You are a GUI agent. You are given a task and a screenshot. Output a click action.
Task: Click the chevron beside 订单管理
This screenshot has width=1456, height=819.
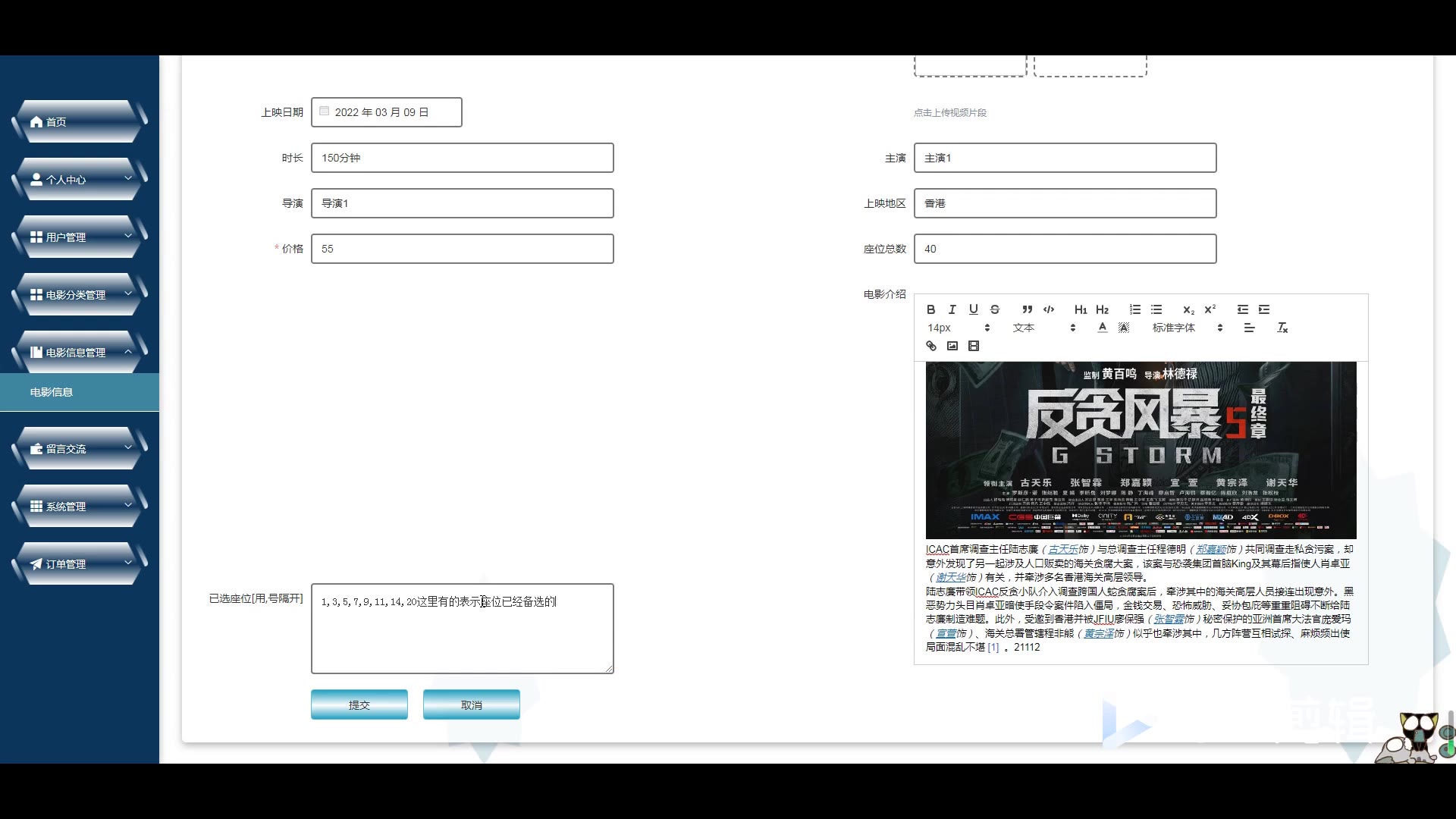128,563
